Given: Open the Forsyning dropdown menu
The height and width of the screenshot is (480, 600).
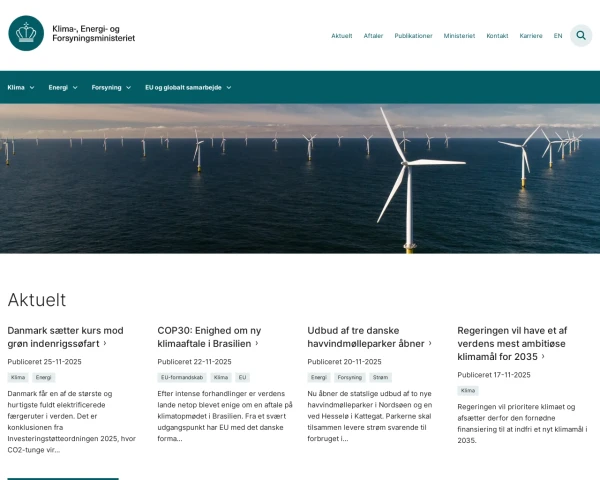Looking at the screenshot, I should click(111, 87).
